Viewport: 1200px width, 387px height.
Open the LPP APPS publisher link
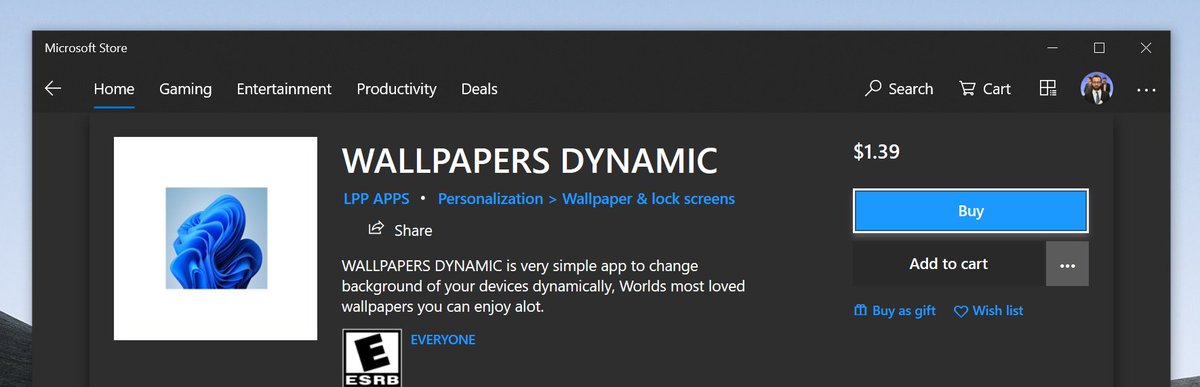pos(376,199)
